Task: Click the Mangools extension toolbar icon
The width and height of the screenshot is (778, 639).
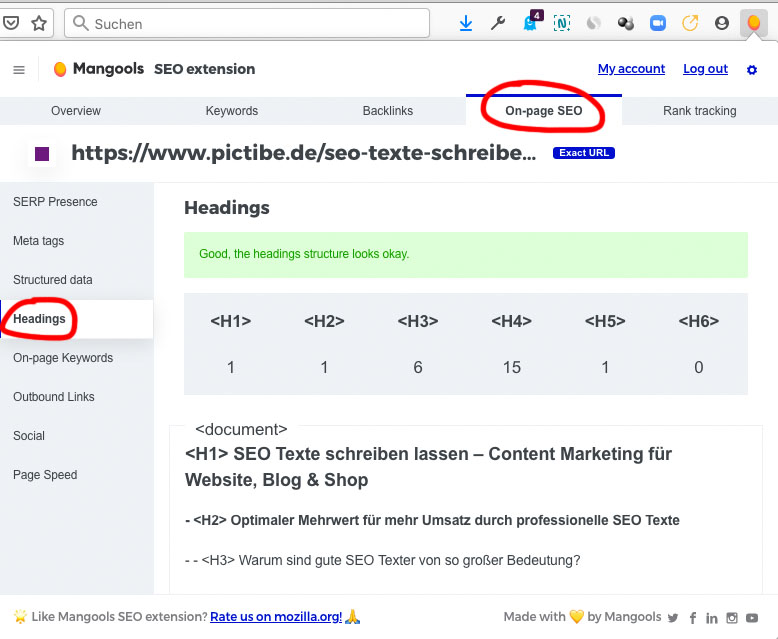Action: coord(753,22)
